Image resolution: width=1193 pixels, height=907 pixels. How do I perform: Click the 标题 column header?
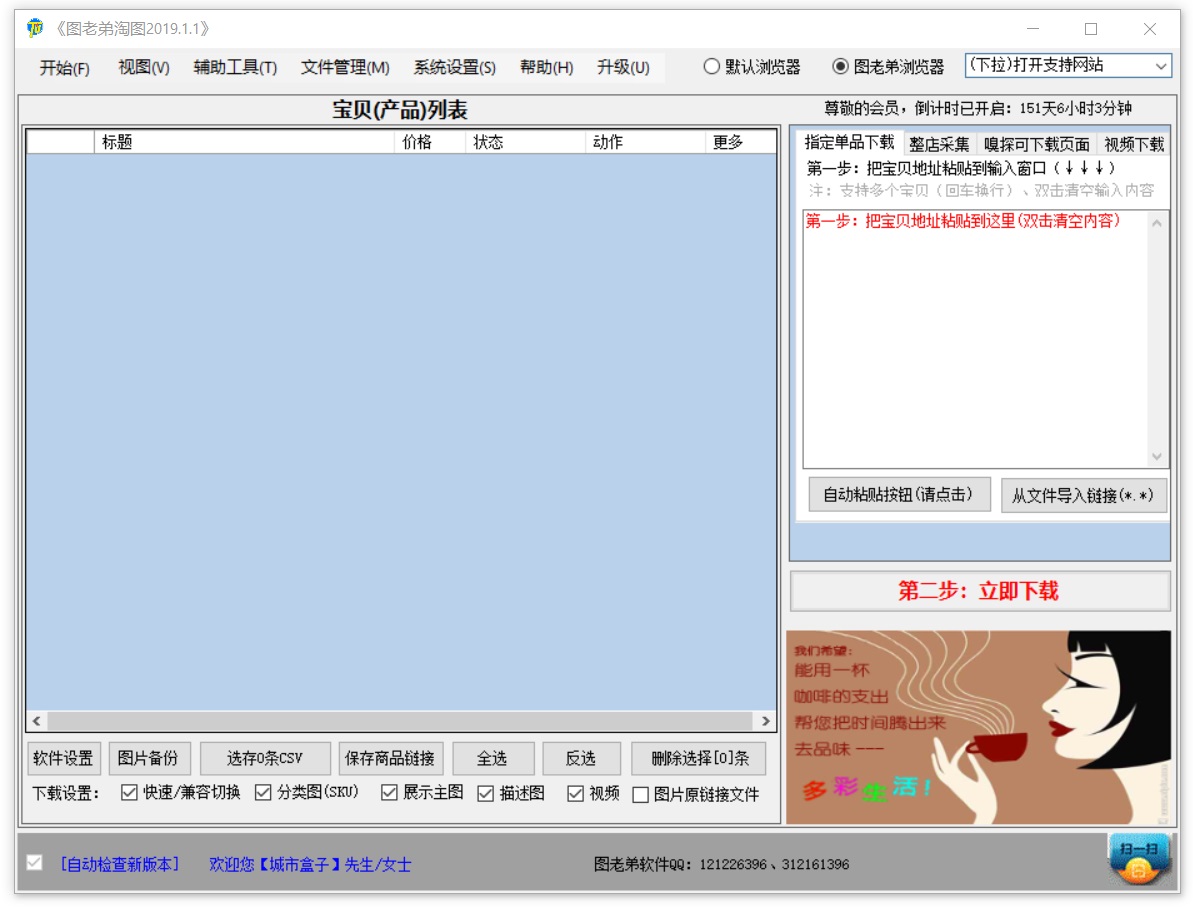point(243,142)
